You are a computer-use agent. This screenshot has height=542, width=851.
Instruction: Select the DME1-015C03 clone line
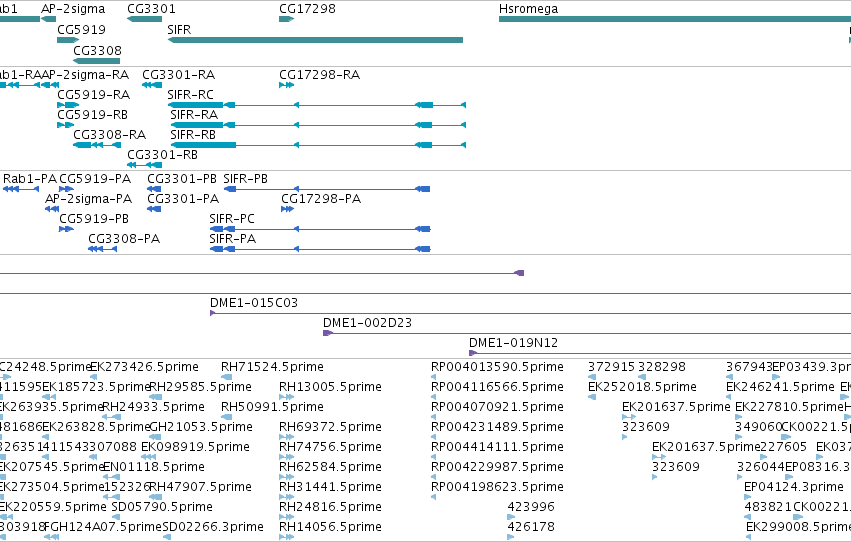530,313
